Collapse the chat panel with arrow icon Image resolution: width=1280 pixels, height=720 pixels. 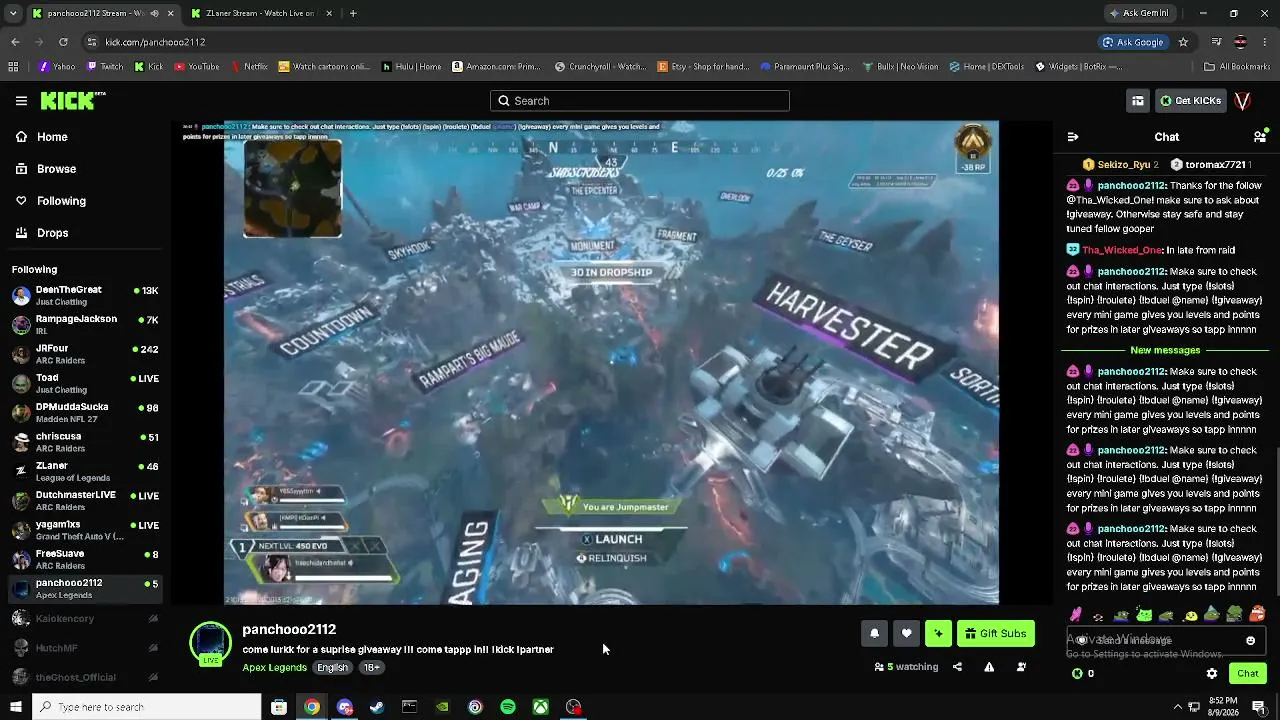coord(1073,137)
